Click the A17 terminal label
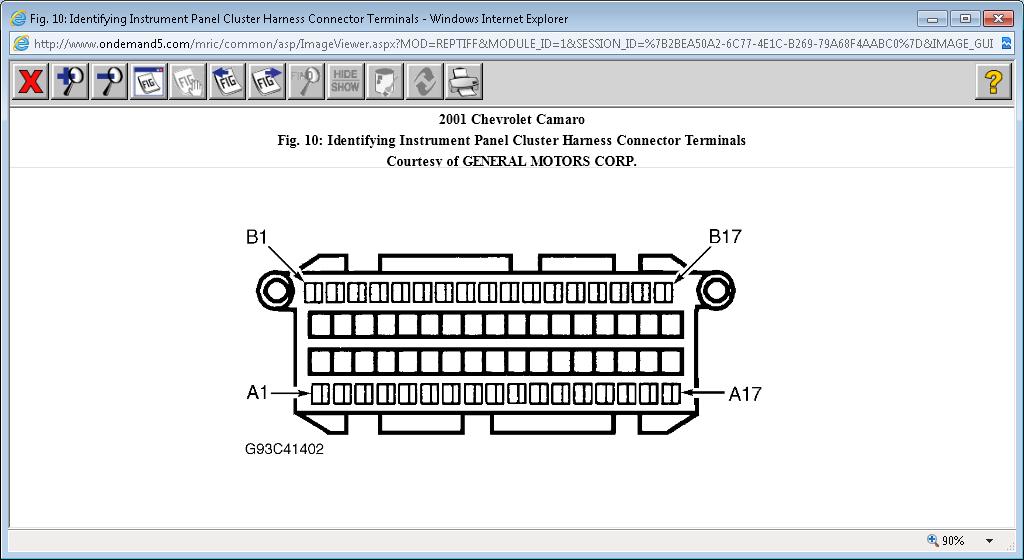Screen dimensions: 1024x560 pyautogui.click(x=745, y=394)
